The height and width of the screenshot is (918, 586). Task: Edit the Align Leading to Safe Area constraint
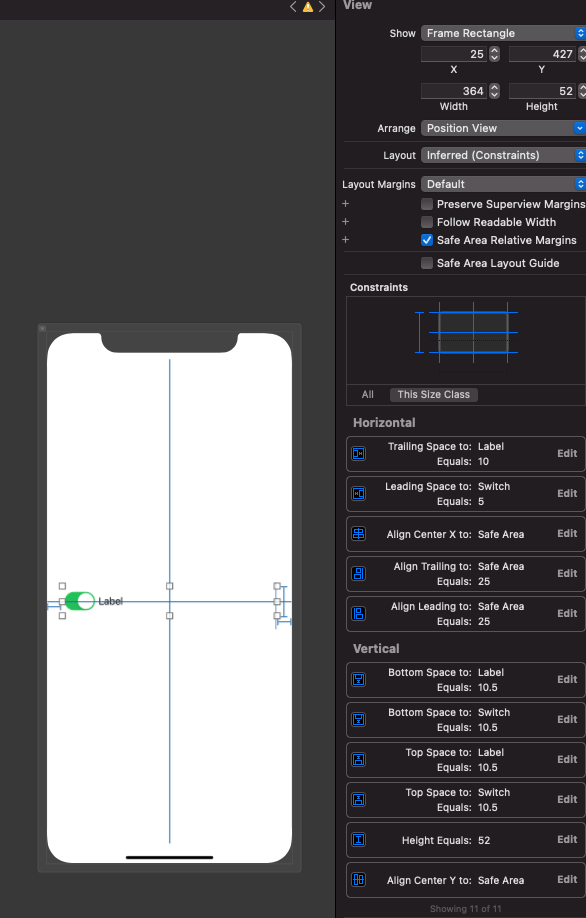pos(567,614)
